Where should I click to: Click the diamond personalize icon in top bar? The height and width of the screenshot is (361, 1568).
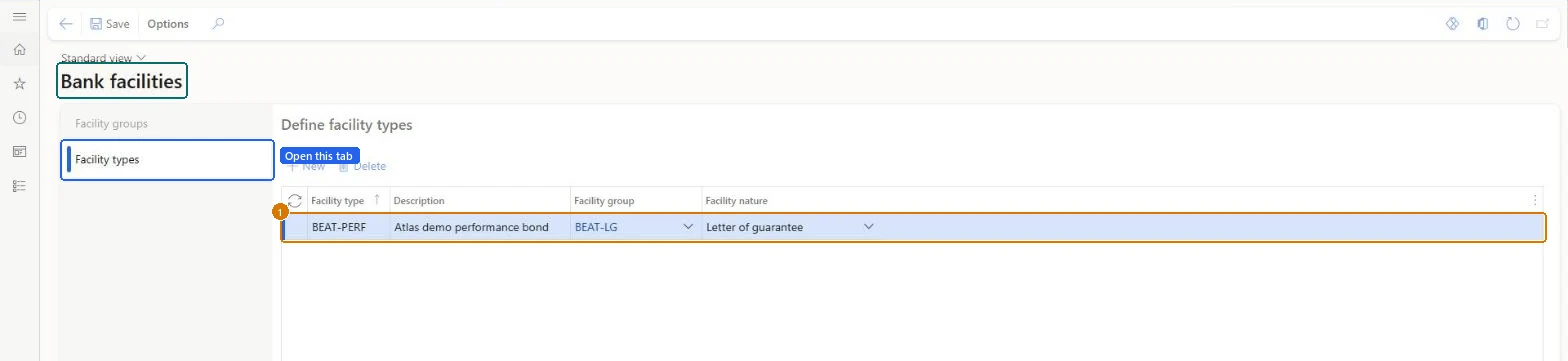1453,24
